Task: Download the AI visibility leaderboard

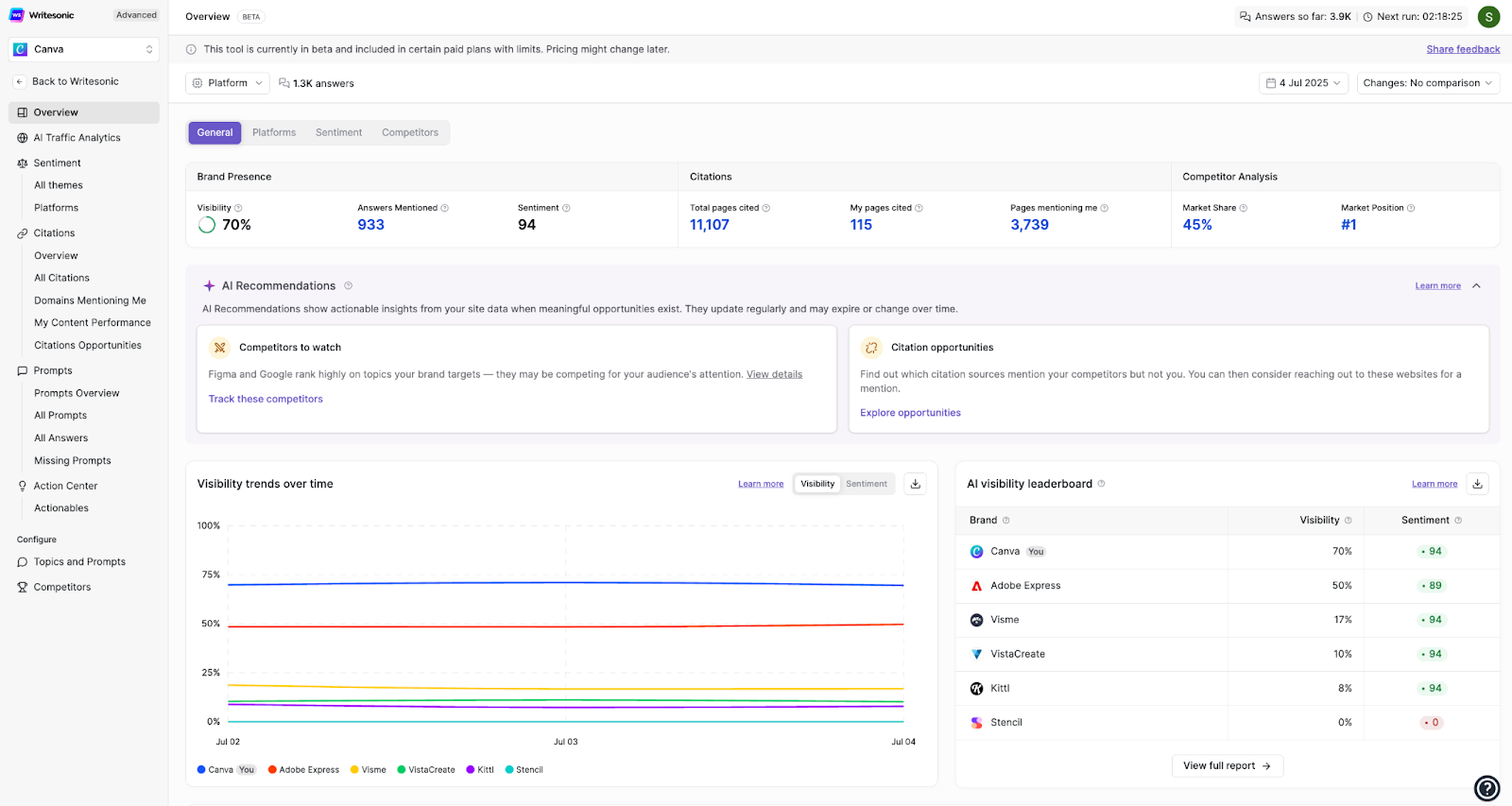Action: click(x=1477, y=484)
